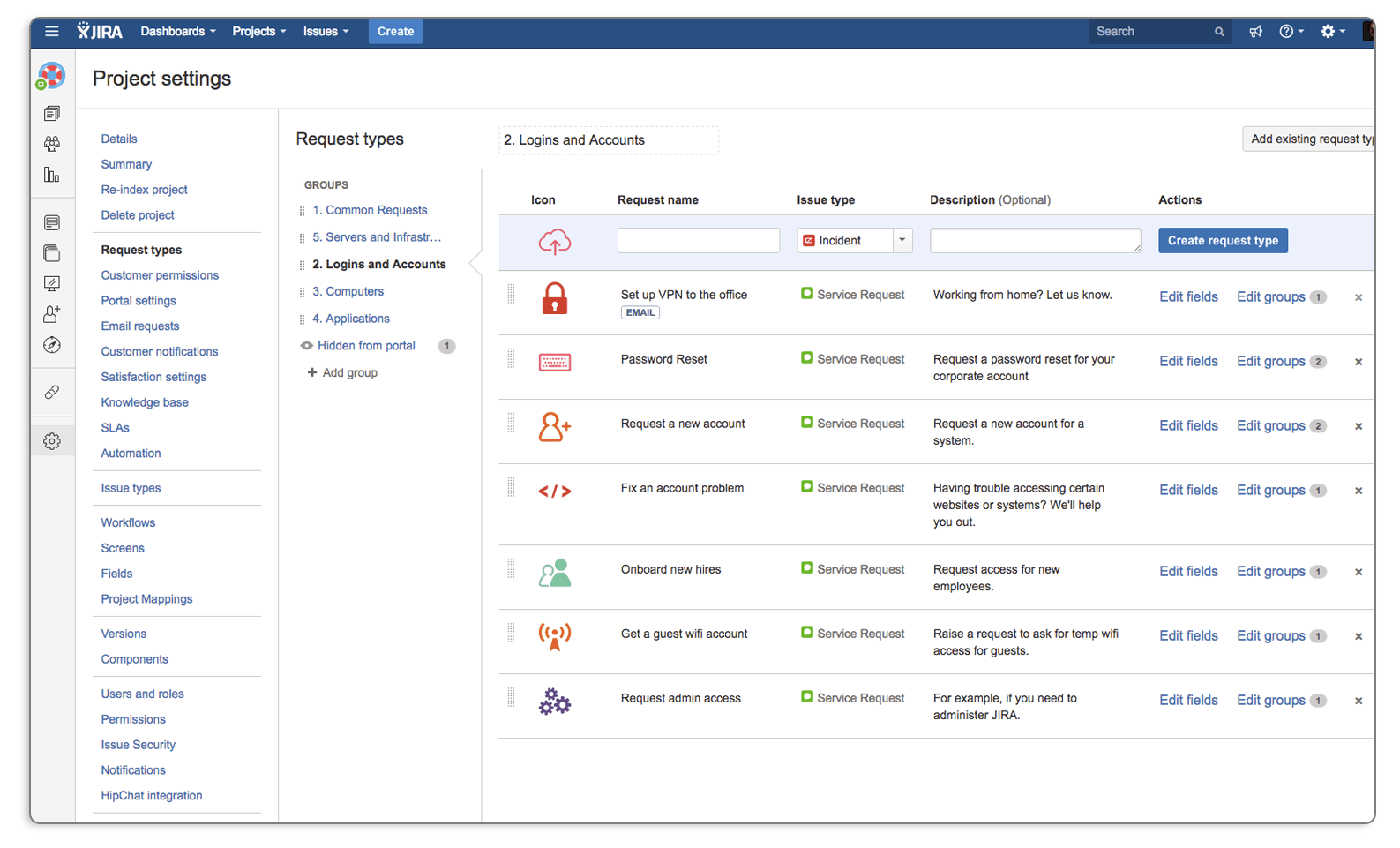Open the Automation settings link
The height and width of the screenshot is (848, 1400).
click(x=131, y=454)
